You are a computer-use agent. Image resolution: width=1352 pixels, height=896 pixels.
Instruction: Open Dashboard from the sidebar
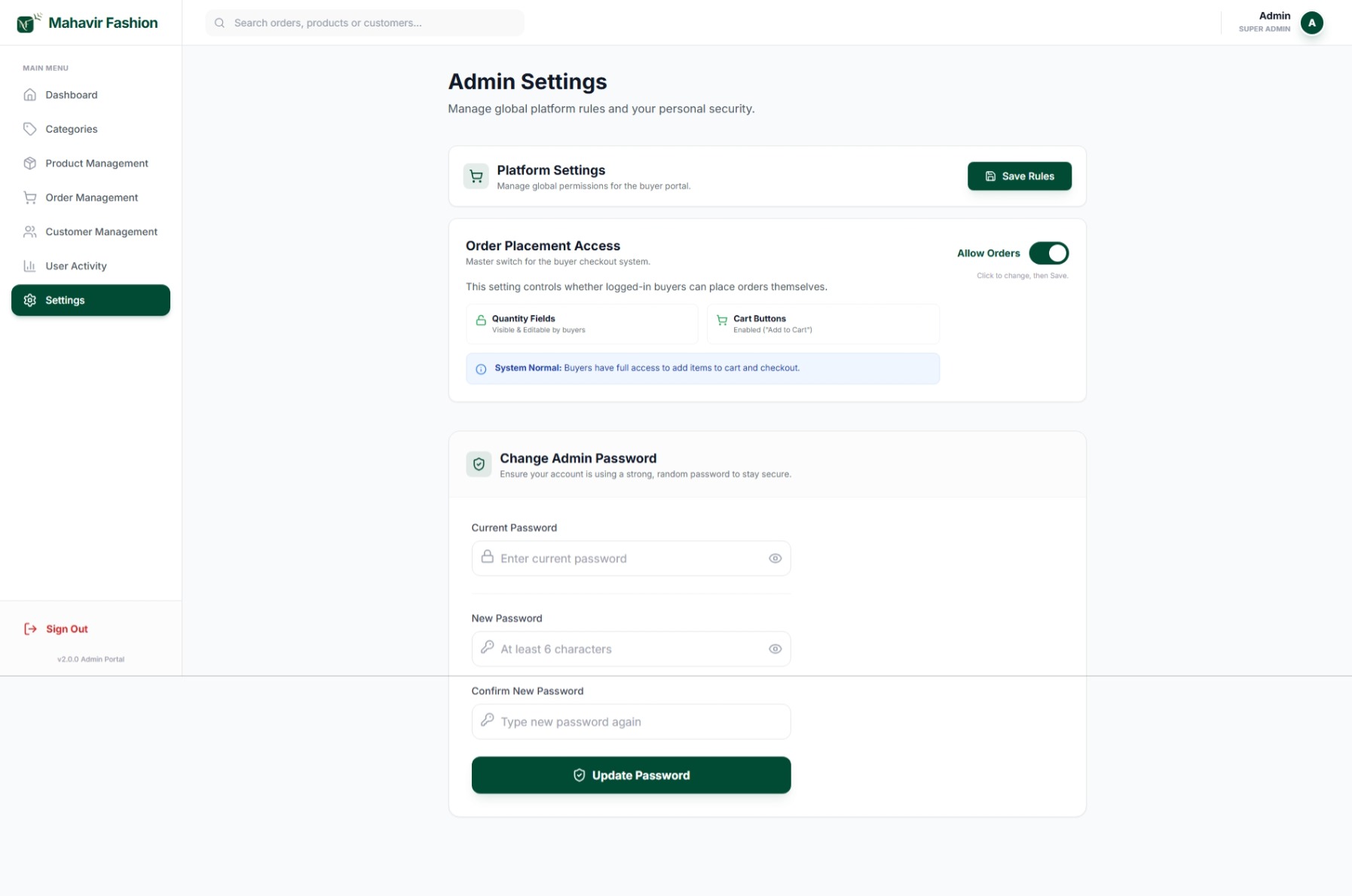pyautogui.click(x=72, y=95)
